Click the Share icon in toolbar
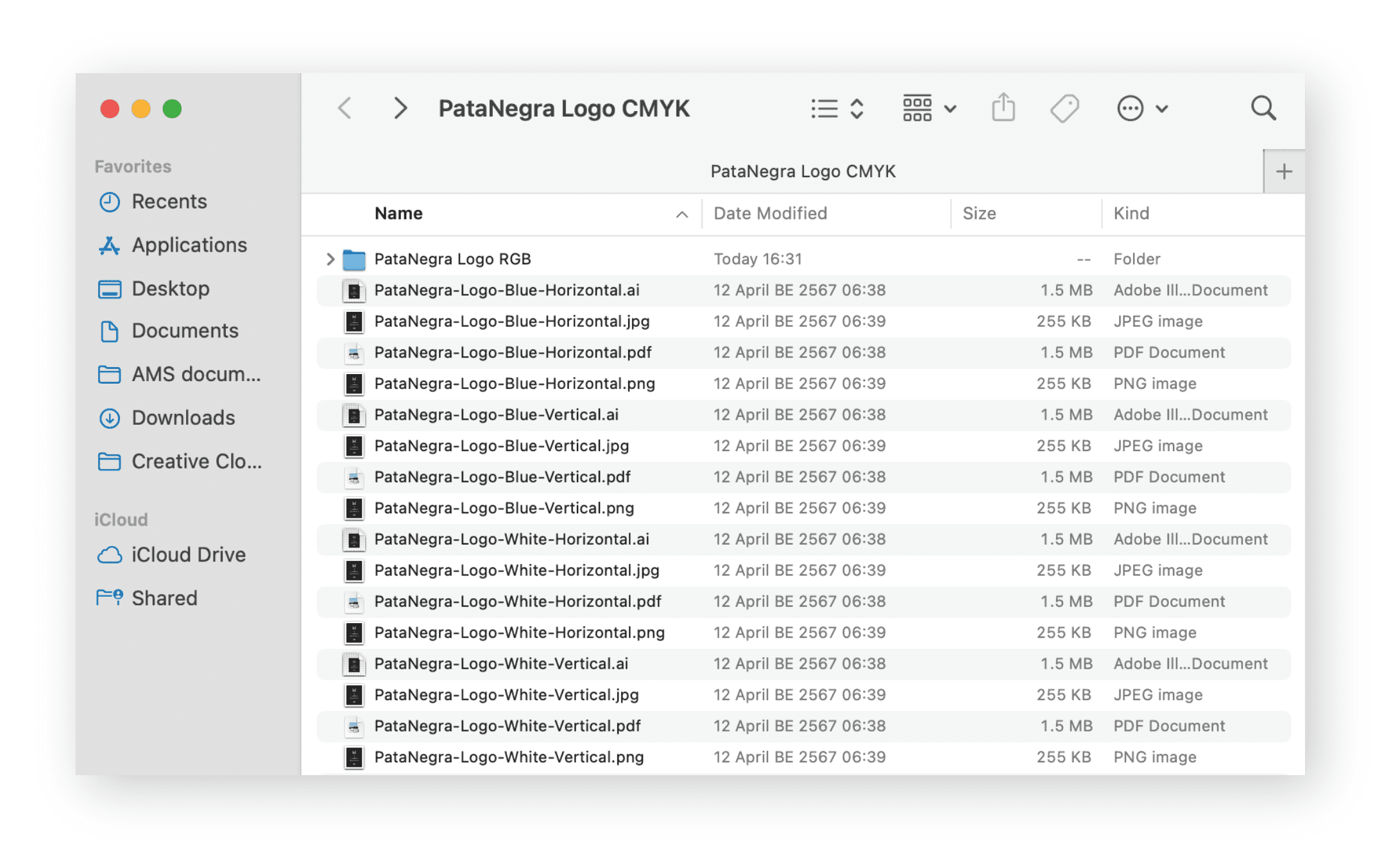Image resolution: width=1400 pixels, height=847 pixels. [x=1003, y=108]
